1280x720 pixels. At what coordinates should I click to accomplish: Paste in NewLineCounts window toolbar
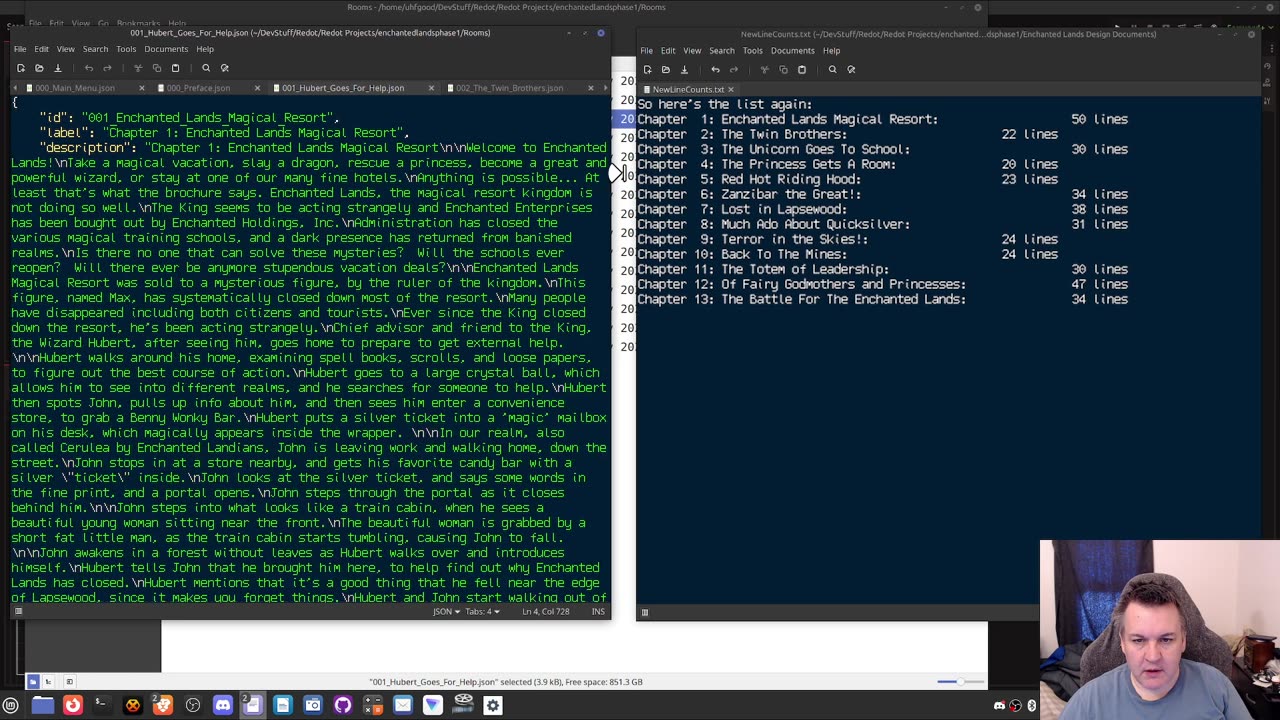(x=801, y=69)
